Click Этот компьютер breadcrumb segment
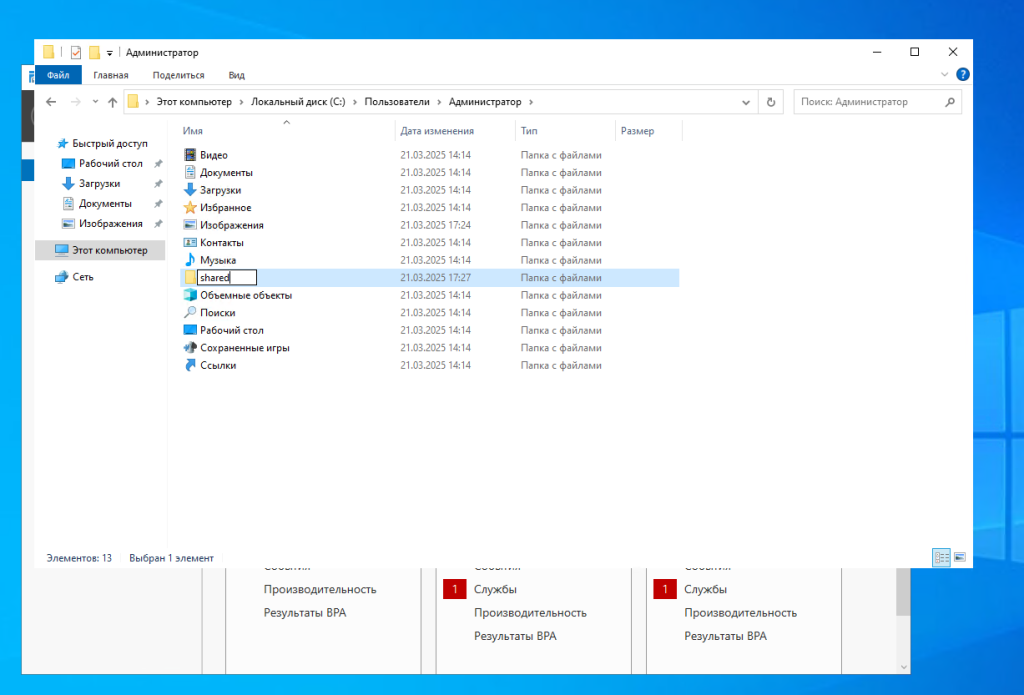This screenshot has width=1024, height=695. click(x=194, y=102)
